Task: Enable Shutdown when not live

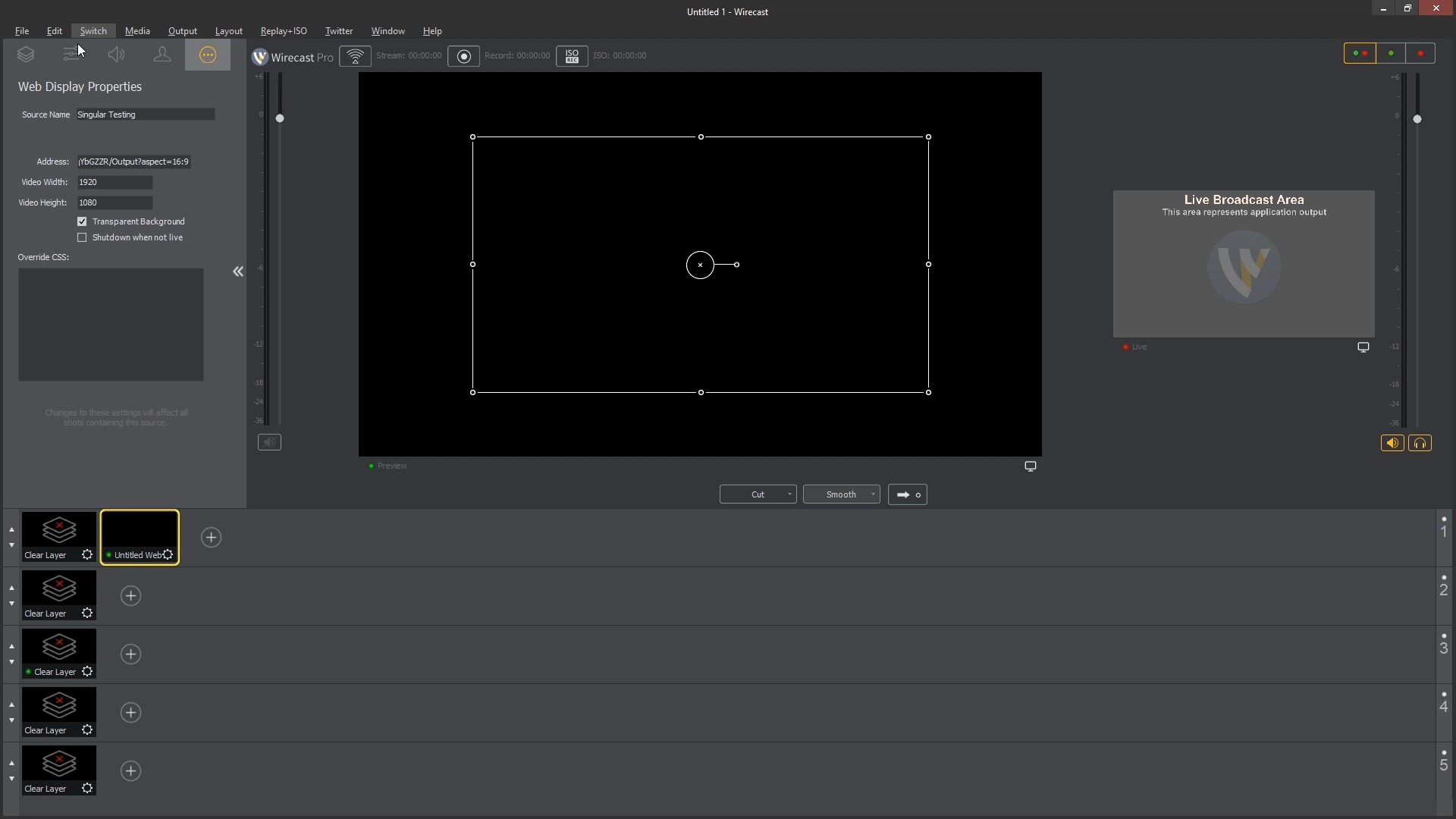Action: click(x=82, y=237)
